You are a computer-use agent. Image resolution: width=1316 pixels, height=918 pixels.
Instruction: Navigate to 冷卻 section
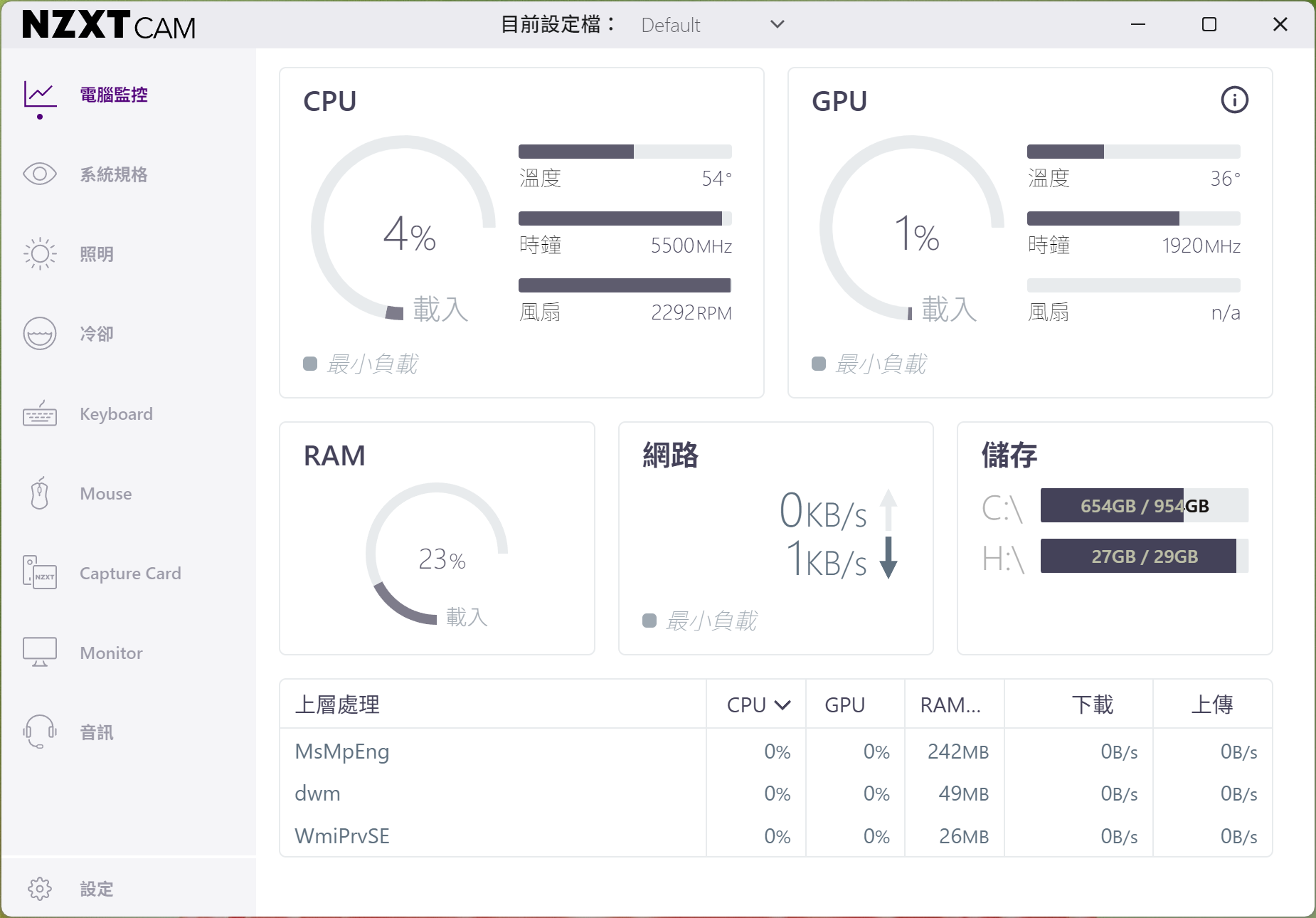click(97, 334)
